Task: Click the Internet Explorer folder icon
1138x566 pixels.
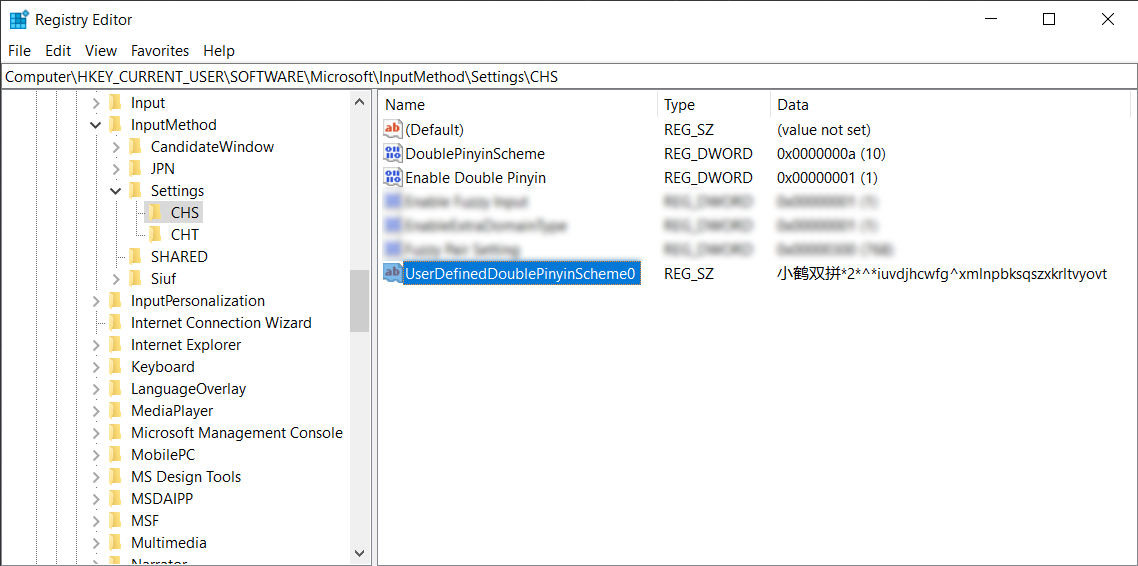Action: [115, 345]
